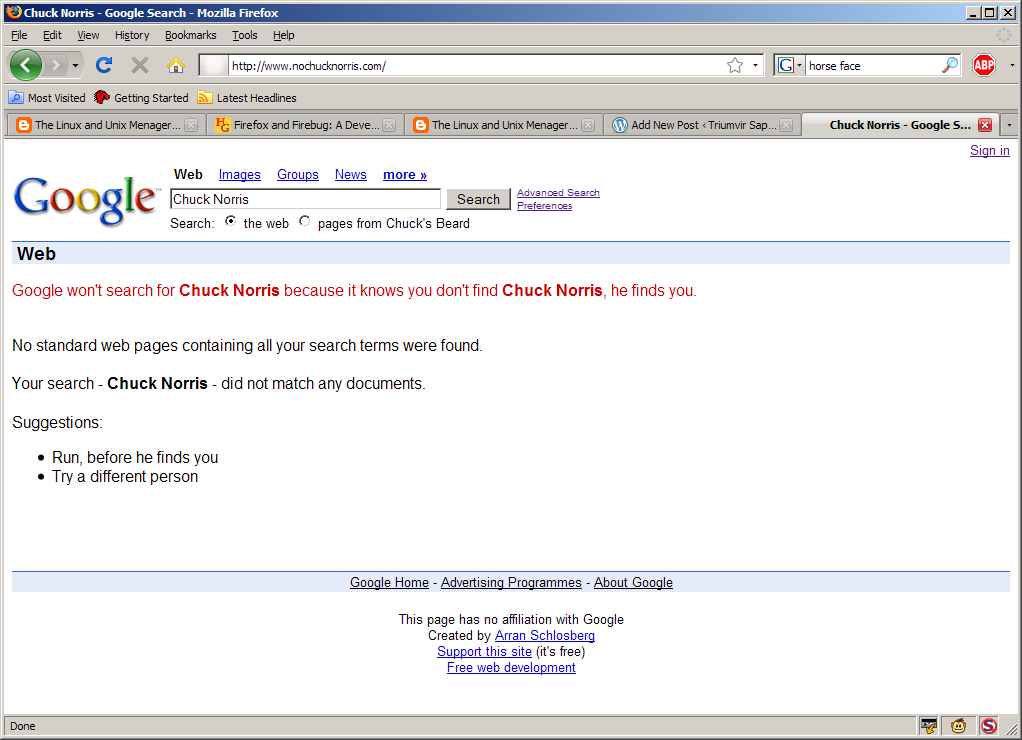Image resolution: width=1022 pixels, height=740 pixels.
Task: Open Latest Headlines RSS feed bookmark
Action: click(x=247, y=98)
